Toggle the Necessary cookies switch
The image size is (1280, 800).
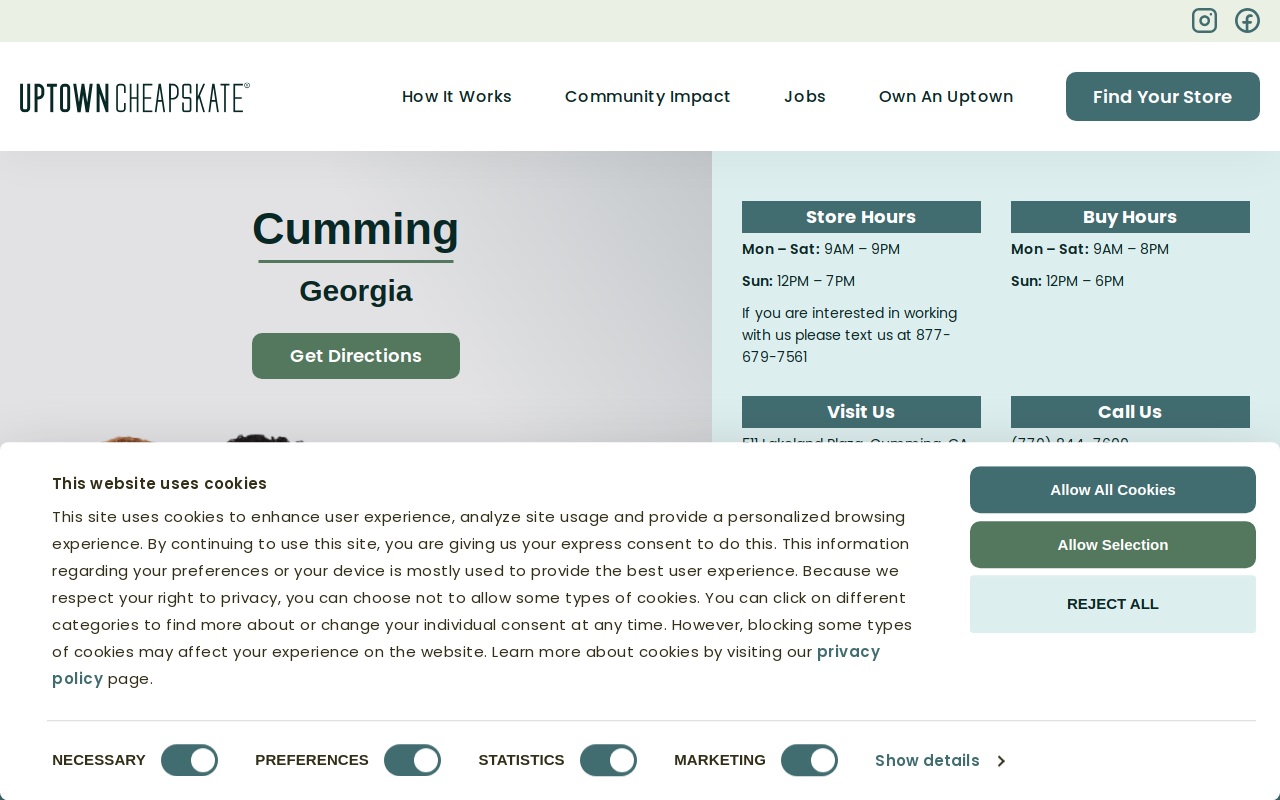(x=189, y=760)
